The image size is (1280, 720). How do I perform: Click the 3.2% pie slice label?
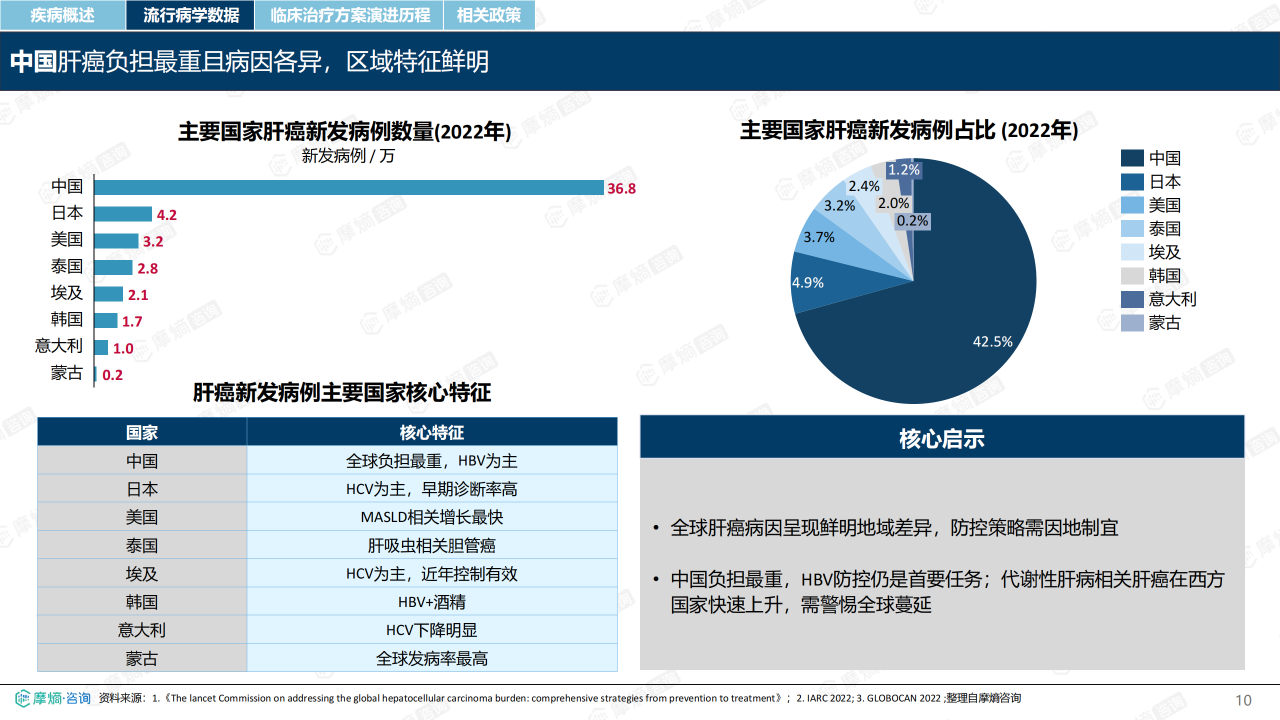coord(840,206)
